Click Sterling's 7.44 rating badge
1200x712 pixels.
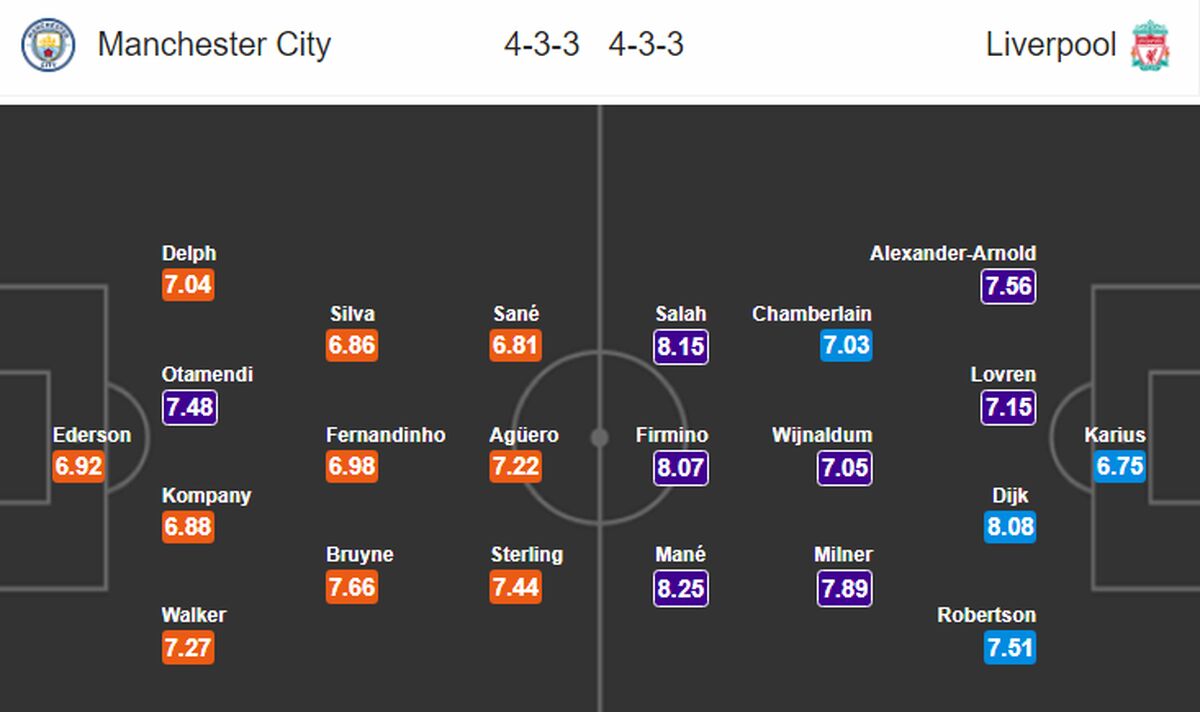pos(516,588)
